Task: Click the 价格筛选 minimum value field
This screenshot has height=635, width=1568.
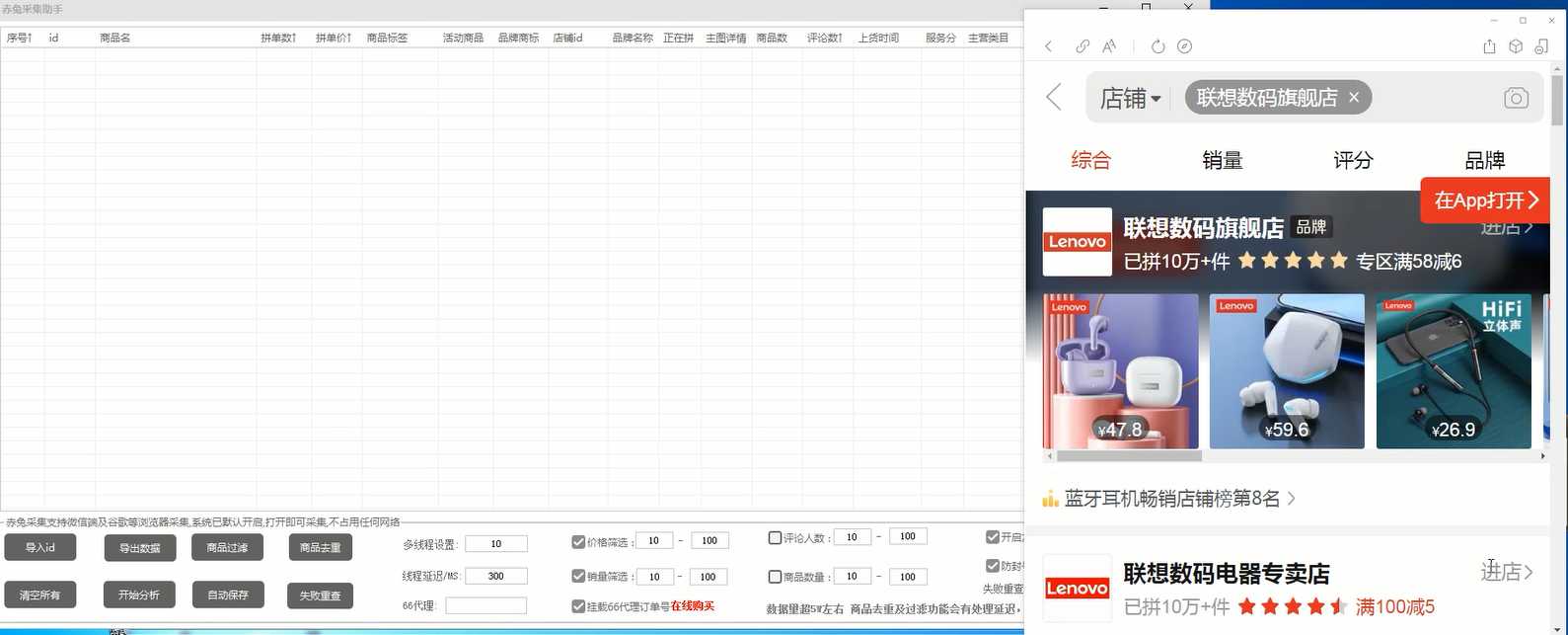Action: pos(654,540)
